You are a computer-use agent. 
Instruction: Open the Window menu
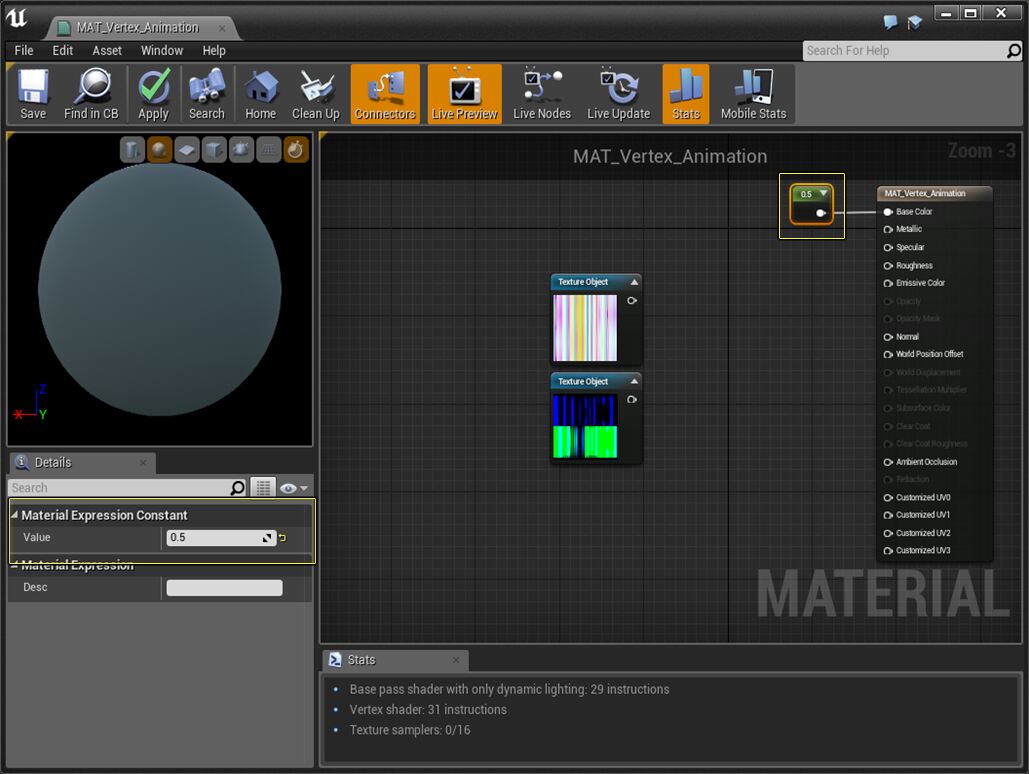[x=161, y=50]
